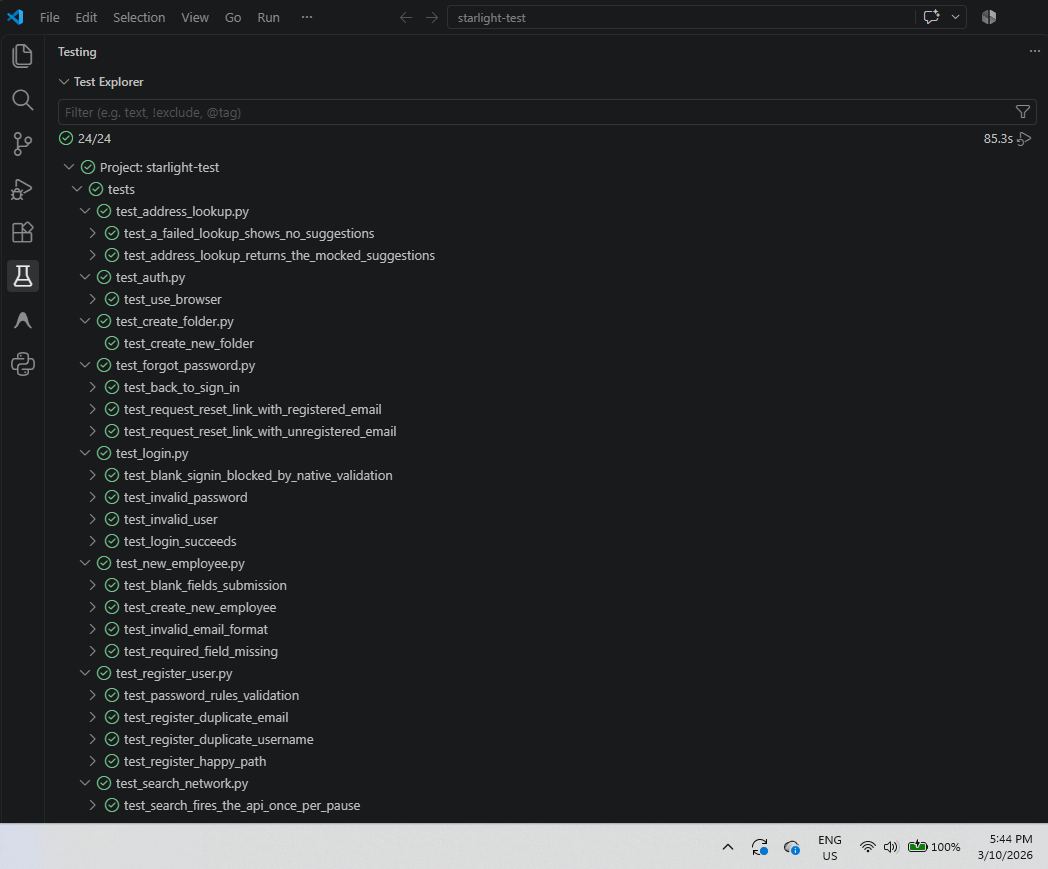This screenshot has height=869, width=1048.
Task: Click the sync tray icon in taskbar
Action: coord(759,847)
